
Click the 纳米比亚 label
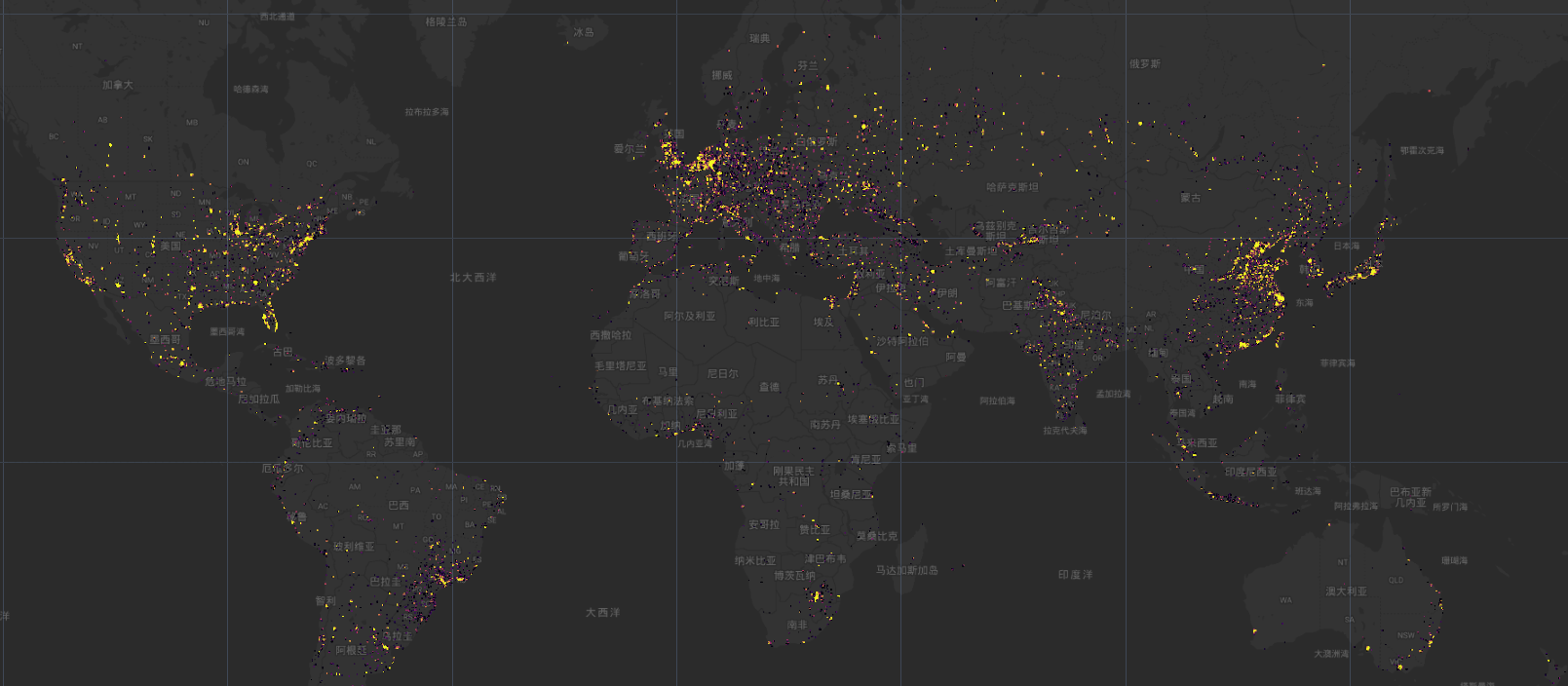(x=755, y=560)
